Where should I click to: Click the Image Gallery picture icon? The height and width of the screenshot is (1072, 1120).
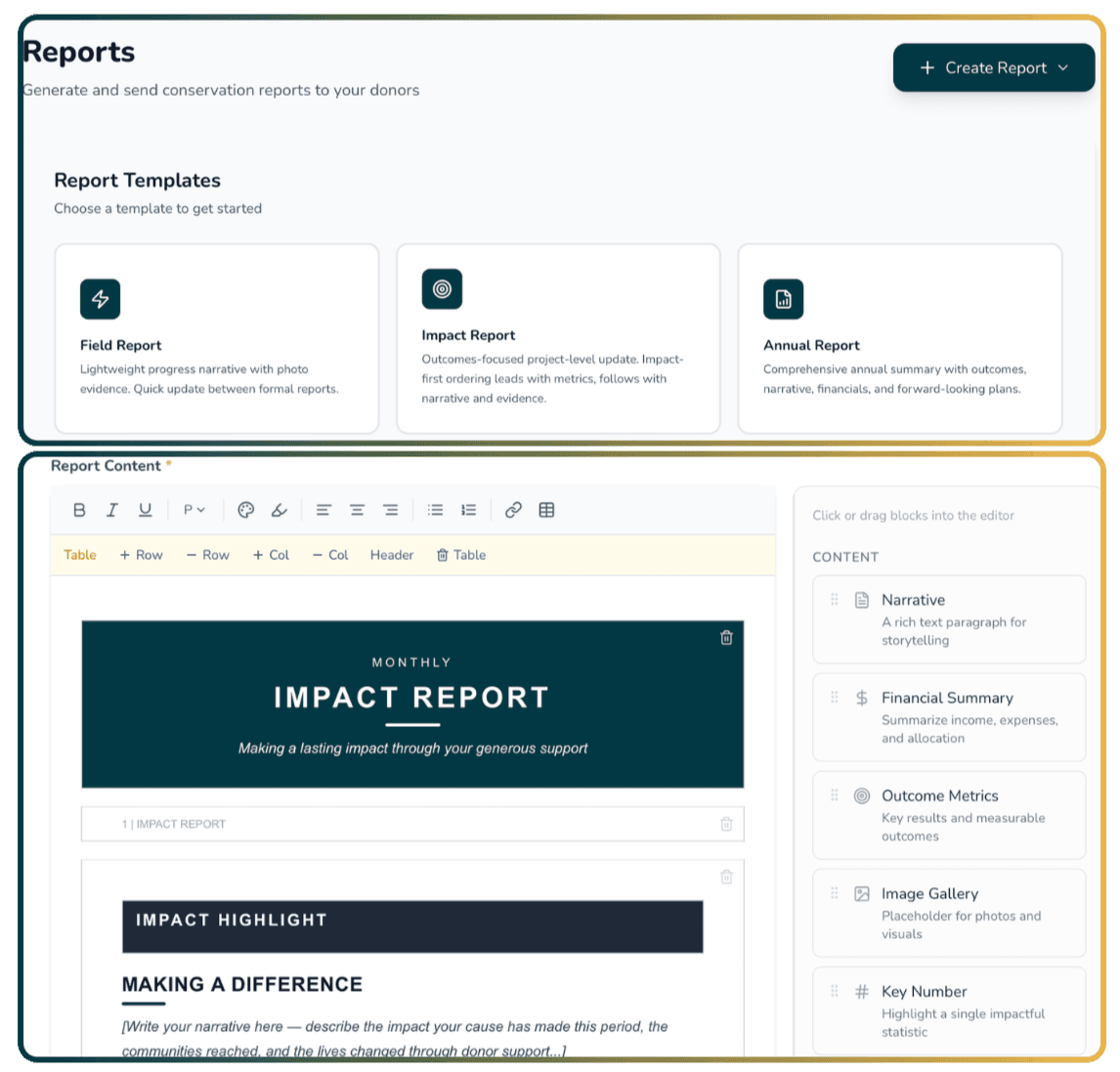point(862,893)
